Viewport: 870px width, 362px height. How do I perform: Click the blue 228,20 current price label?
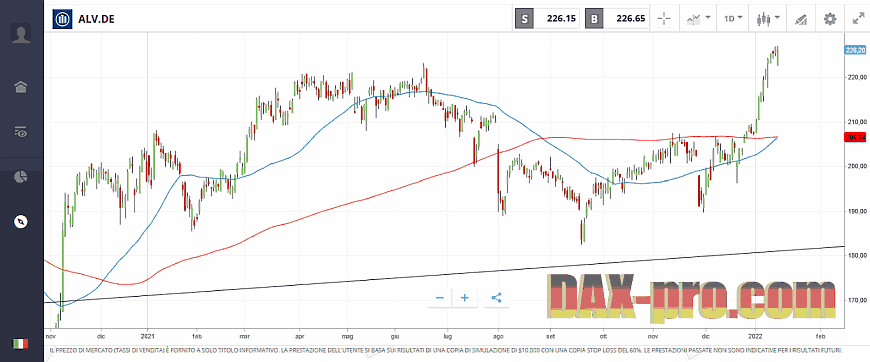[854, 51]
